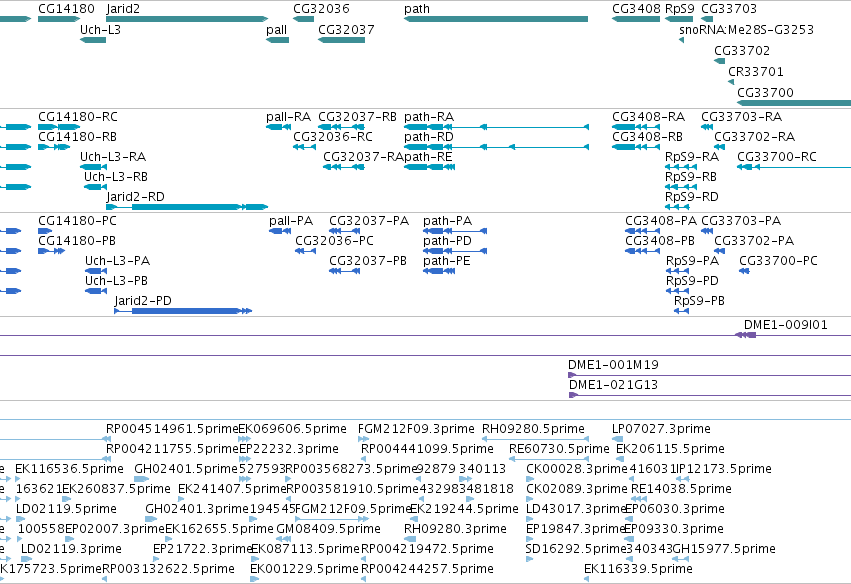Open protein Uch-L3-PA label
Viewport: 851px width, 584px height.
(x=117, y=261)
